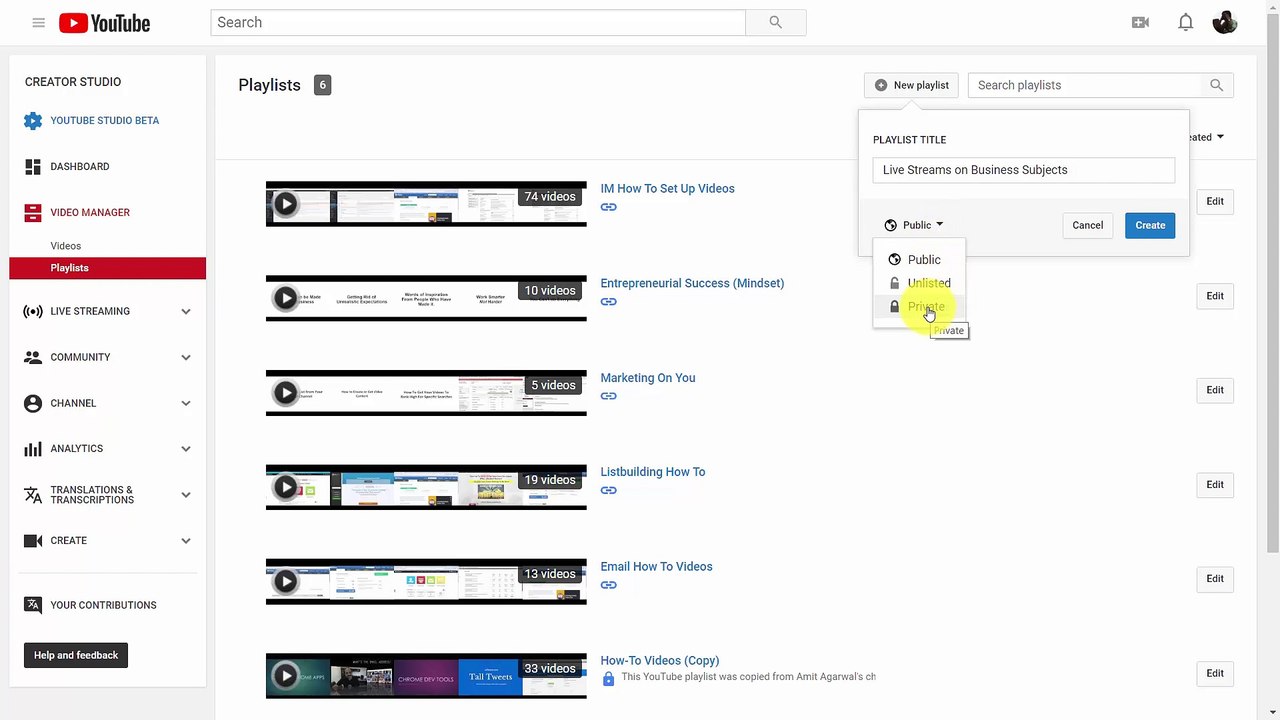Open the sort order dropdown arrow
The width and height of the screenshot is (1280, 720).
tap(1220, 137)
